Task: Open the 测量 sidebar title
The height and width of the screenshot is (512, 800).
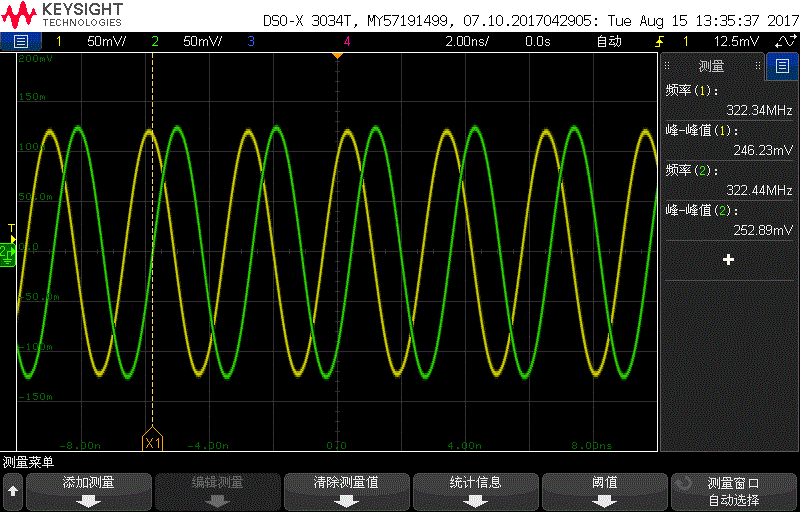Action: [711, 66]
